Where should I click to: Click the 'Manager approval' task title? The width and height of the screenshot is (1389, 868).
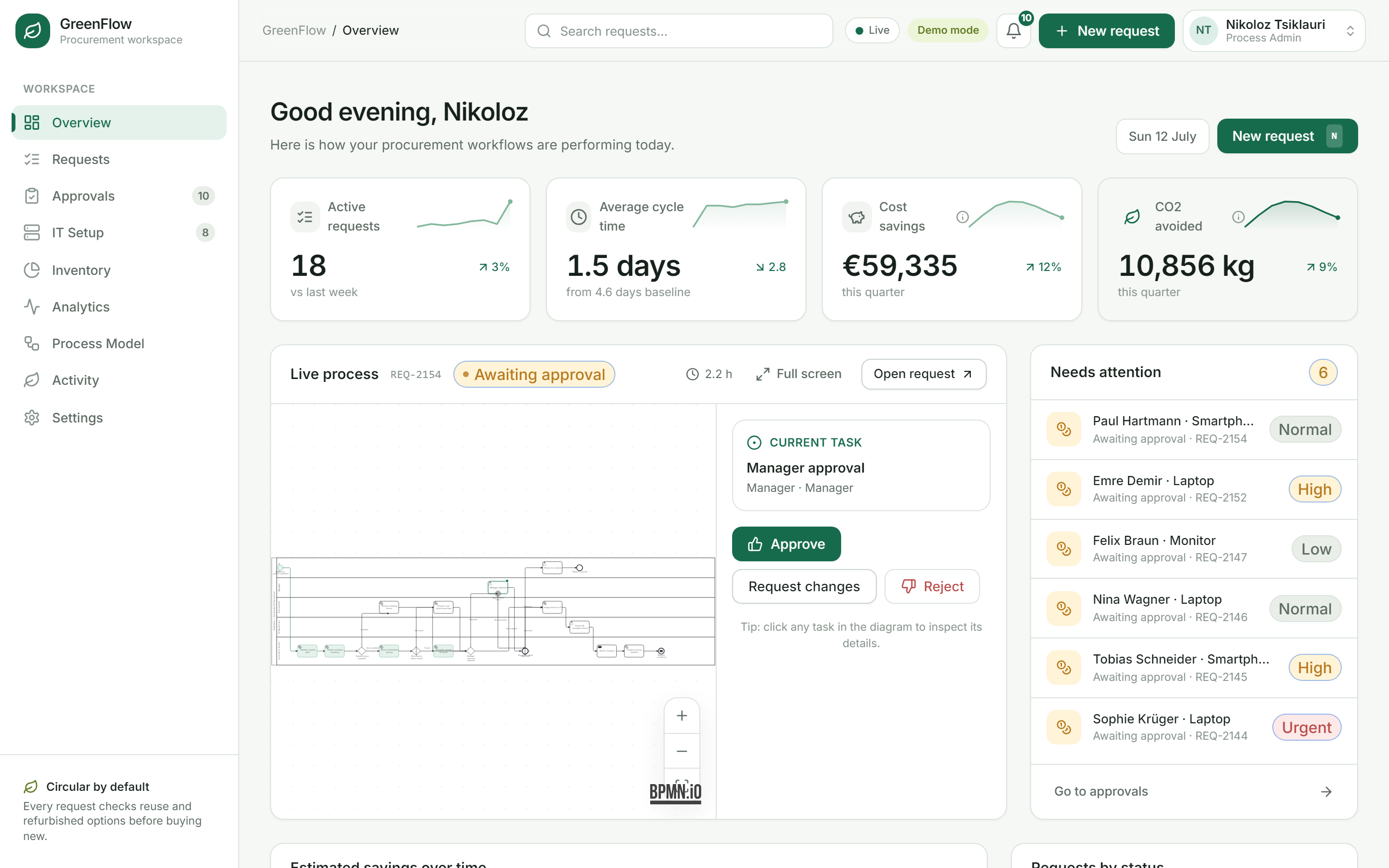805,468
